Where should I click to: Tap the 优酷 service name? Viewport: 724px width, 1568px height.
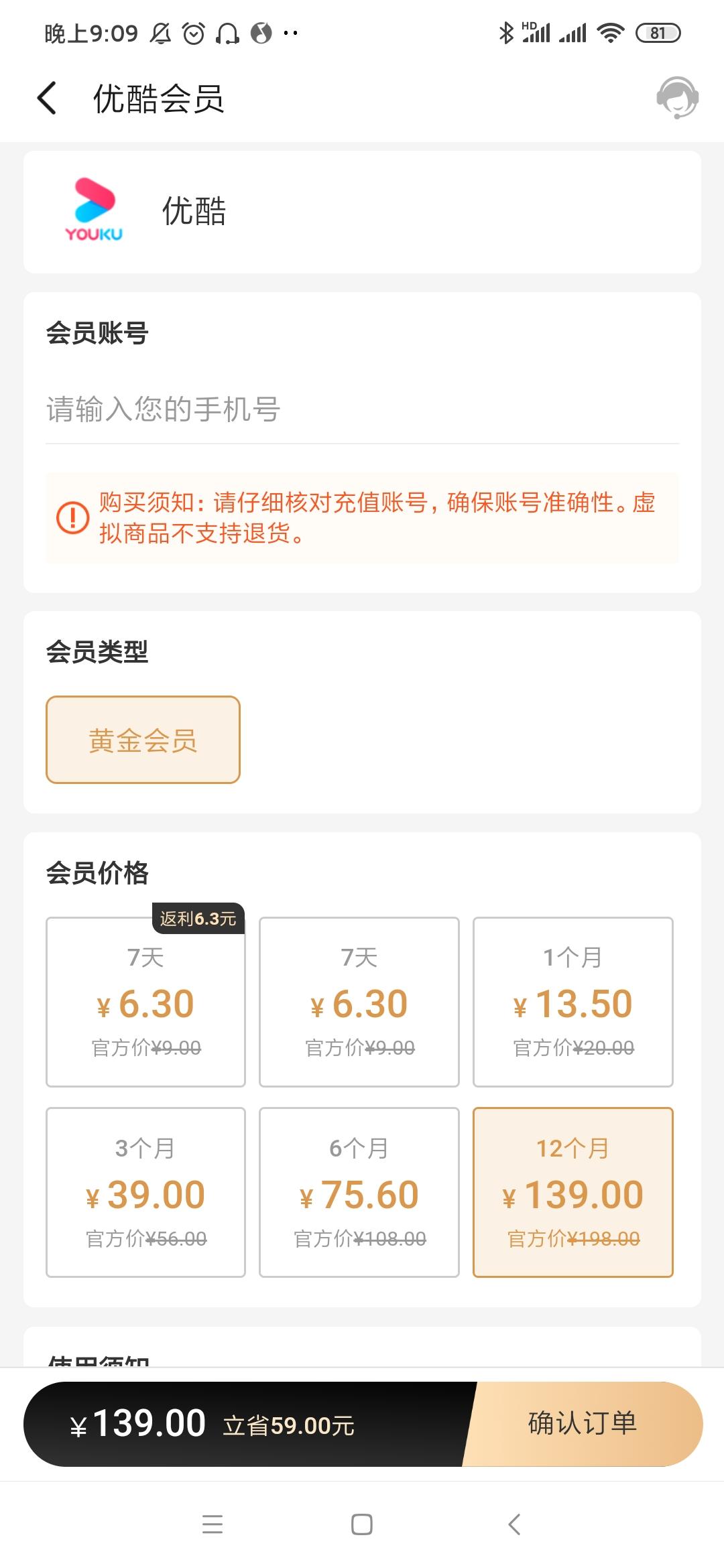coord(194,211)
